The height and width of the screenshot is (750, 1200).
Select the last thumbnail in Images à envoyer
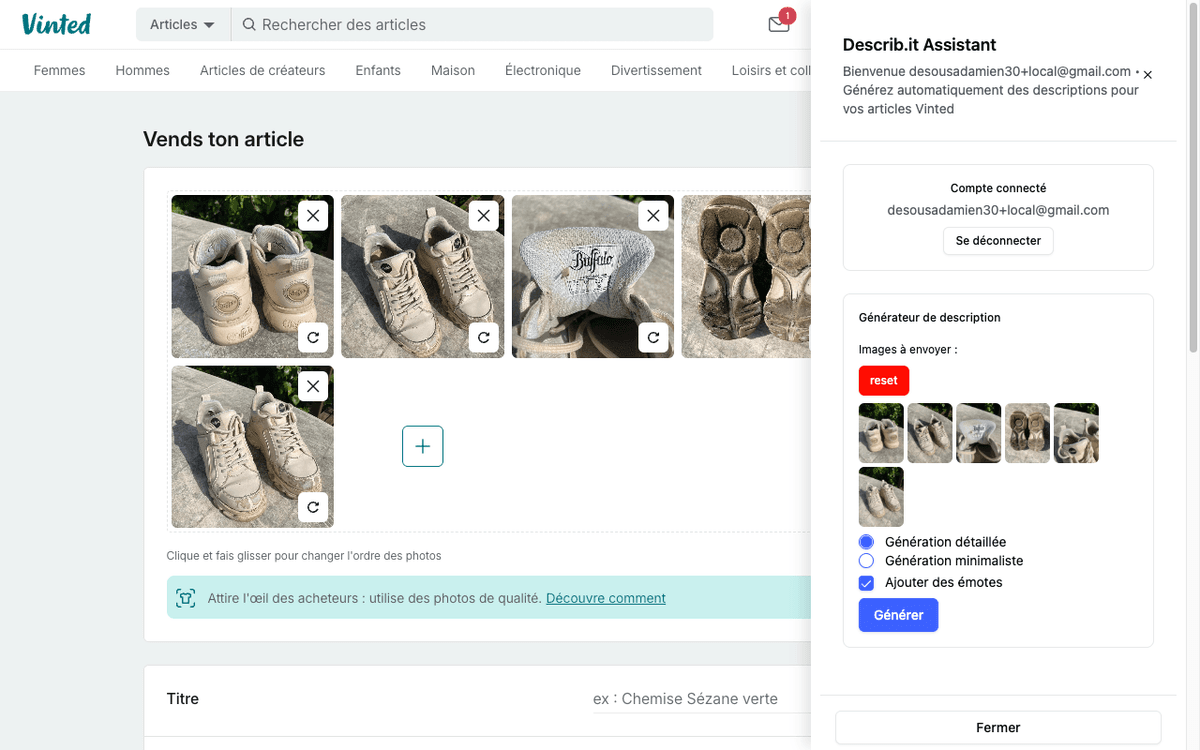pos(881,496)
